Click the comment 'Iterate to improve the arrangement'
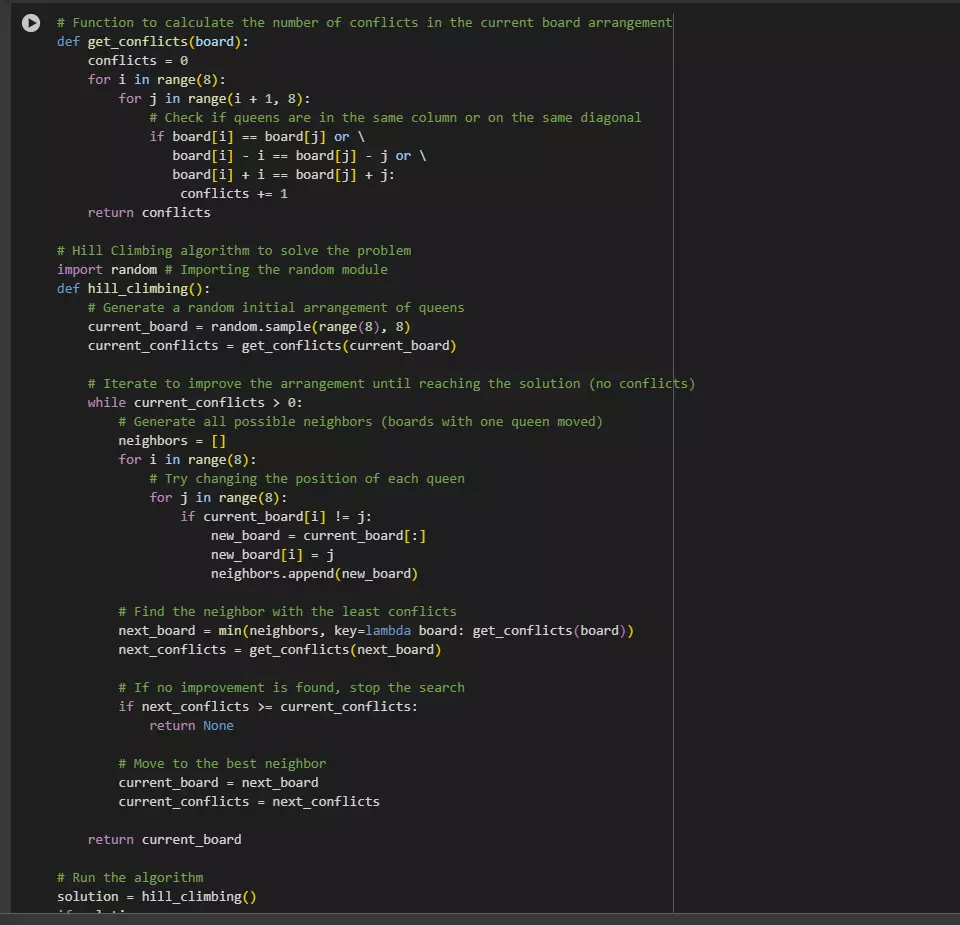The height and width of the screenshot is (925, 960). (x=391, y=383)
